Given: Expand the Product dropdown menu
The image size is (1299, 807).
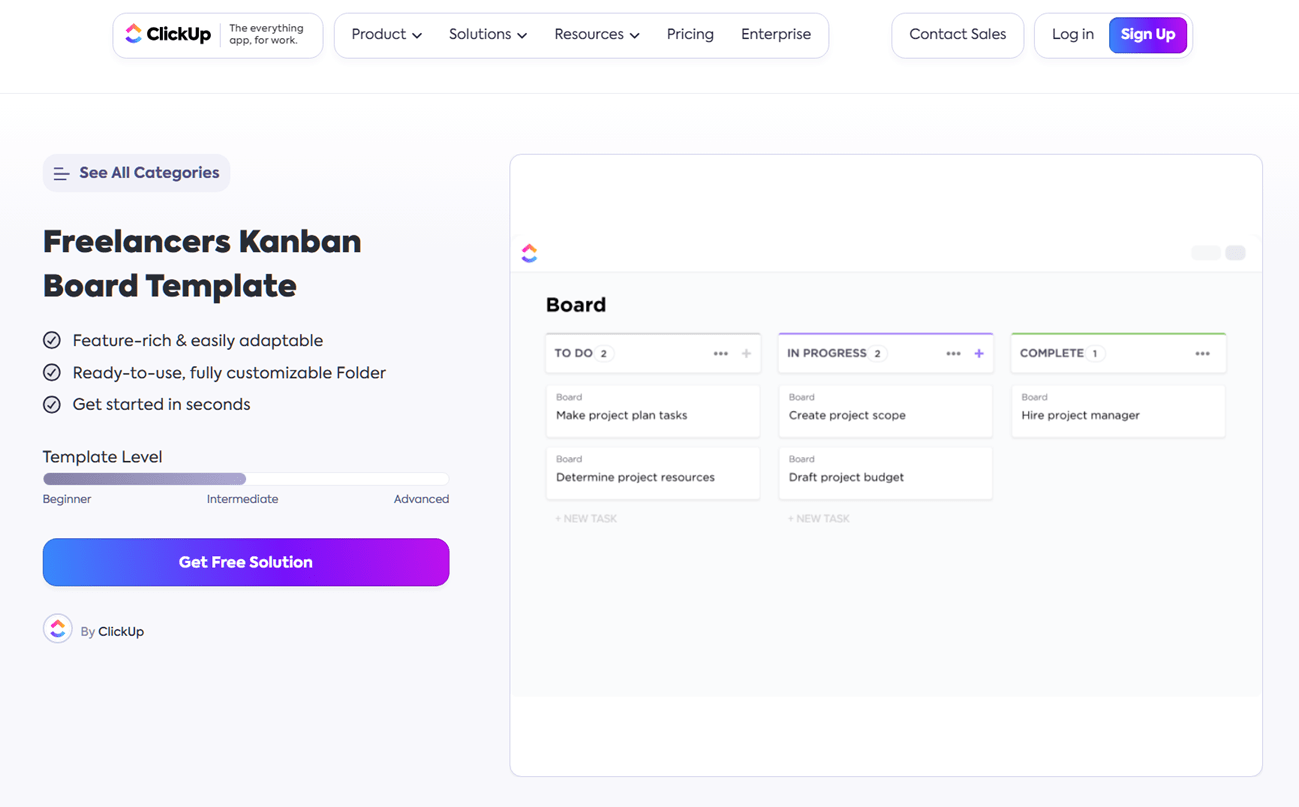Looking at the screenshot, I should [386, 35].
